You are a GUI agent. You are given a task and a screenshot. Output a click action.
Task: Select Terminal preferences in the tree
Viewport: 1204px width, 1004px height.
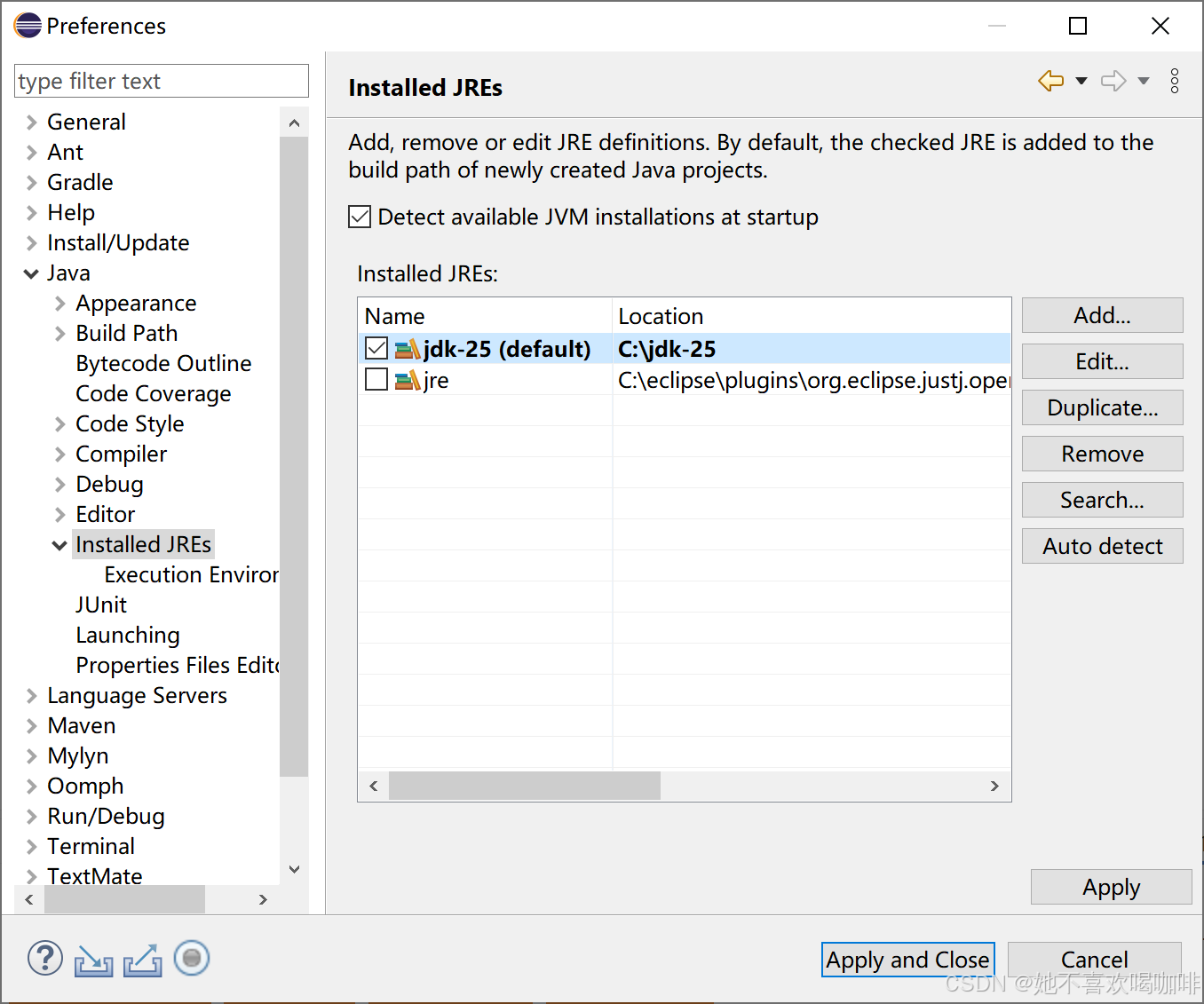tap(91, 847)
